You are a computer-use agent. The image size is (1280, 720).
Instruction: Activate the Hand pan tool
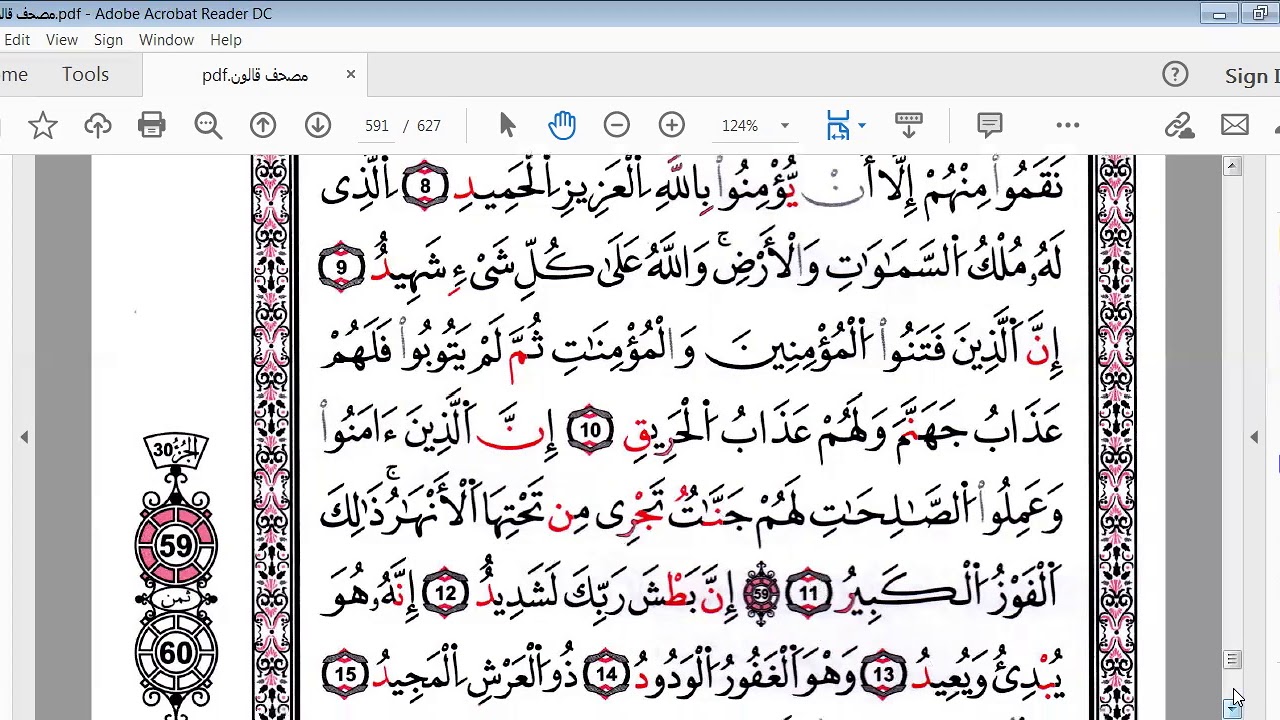562,125
